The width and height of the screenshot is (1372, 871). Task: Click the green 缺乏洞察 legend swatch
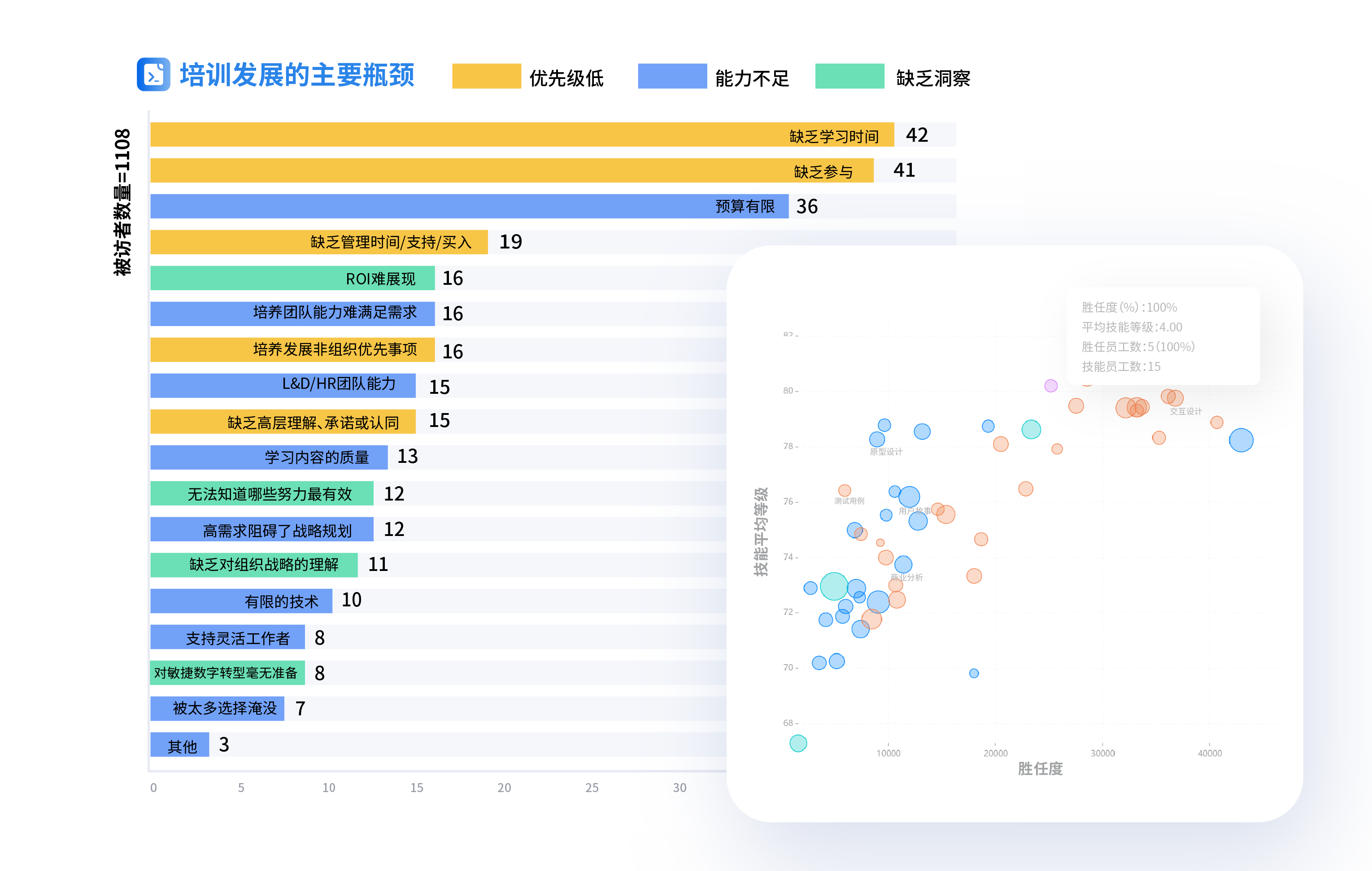849,76
